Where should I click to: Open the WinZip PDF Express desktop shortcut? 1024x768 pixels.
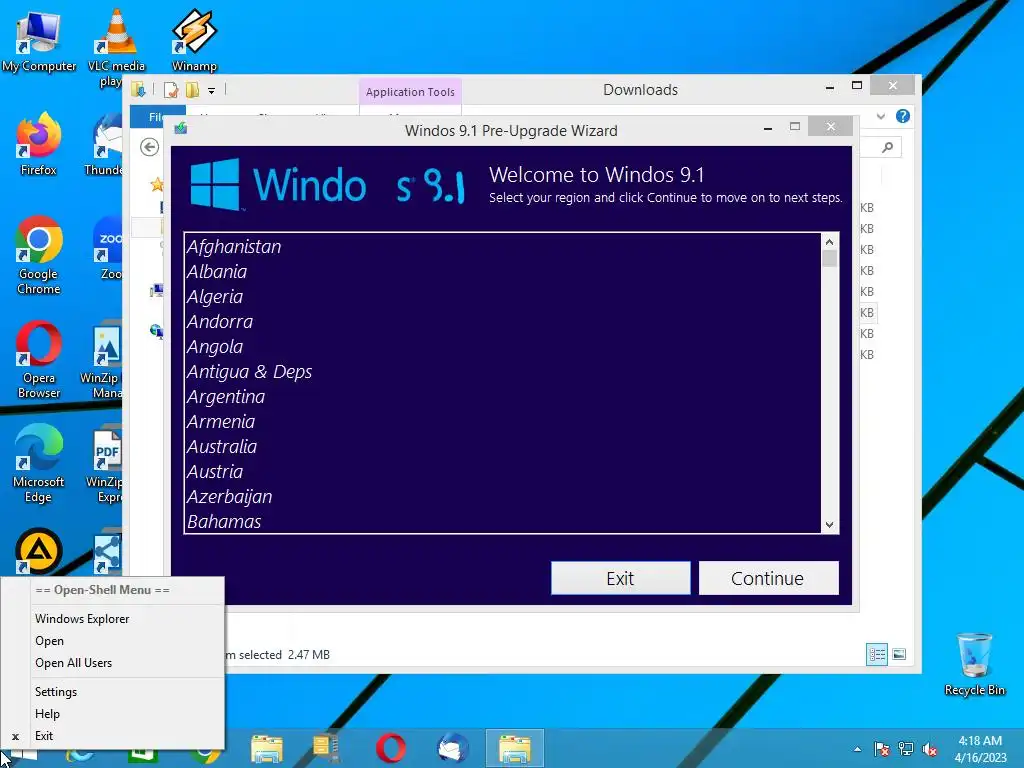106,464
